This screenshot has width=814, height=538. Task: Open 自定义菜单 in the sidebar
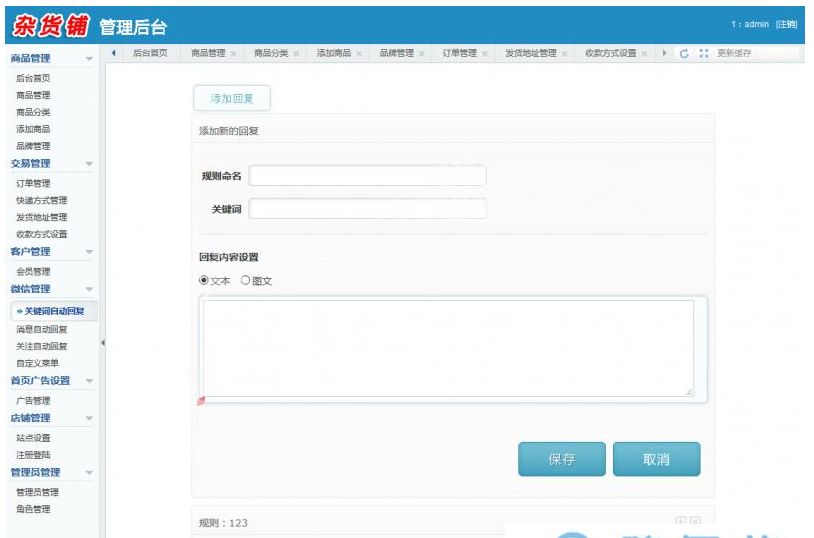pos(37,363)
